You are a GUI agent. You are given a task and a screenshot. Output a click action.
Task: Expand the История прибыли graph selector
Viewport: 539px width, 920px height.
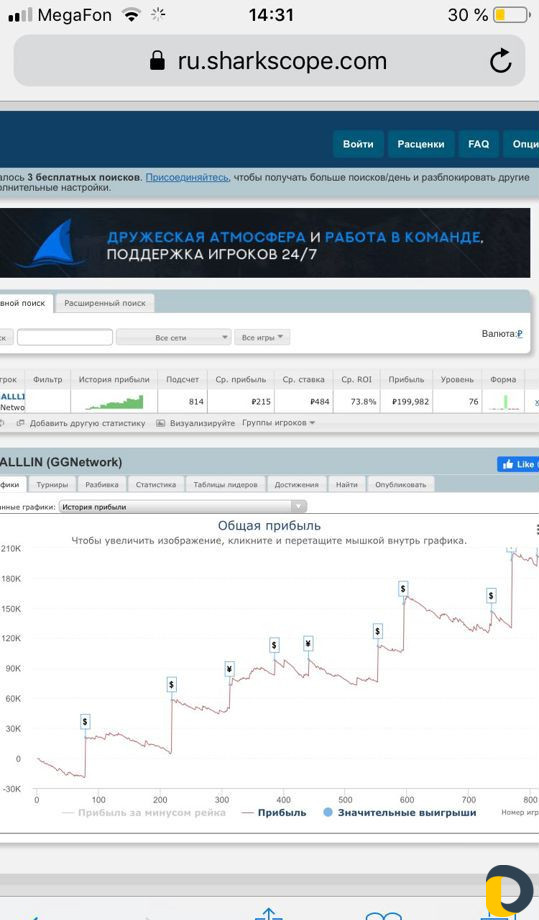click(182, 506)
